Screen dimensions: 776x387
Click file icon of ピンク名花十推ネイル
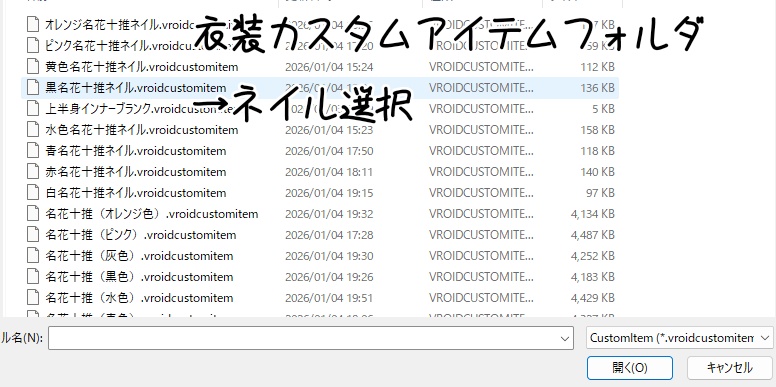pos(33,46)
